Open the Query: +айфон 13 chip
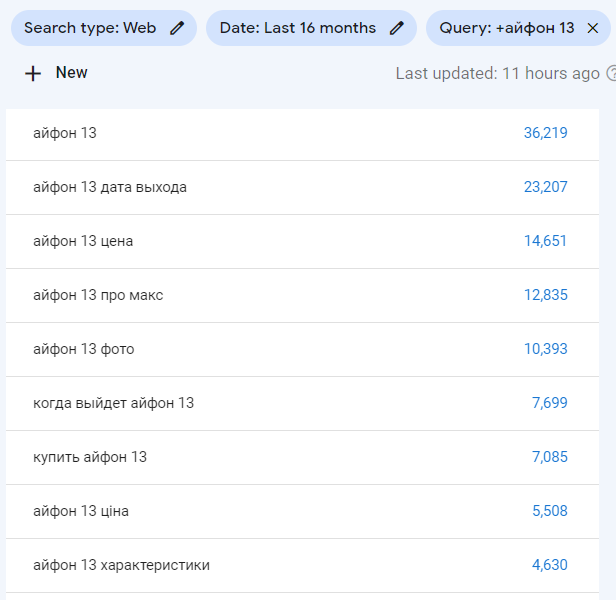Image resolution: width=616 pixels, height=600 pixels. (x=518, y=28)
